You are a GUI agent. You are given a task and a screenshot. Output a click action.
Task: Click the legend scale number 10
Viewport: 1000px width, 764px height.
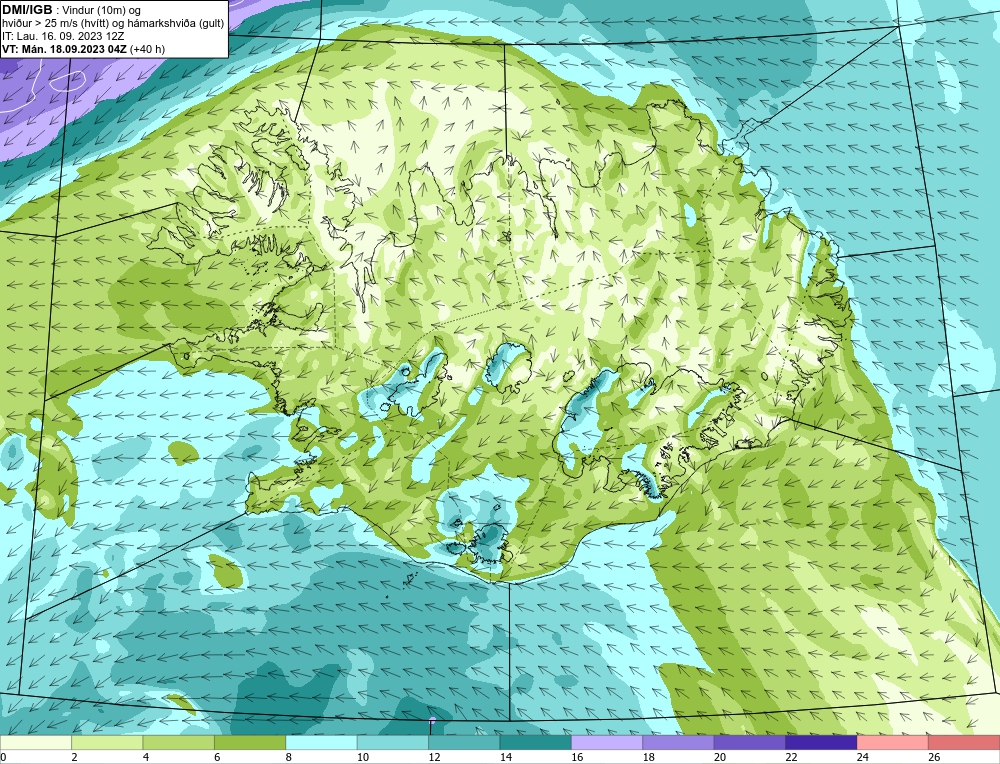[363, 757]
